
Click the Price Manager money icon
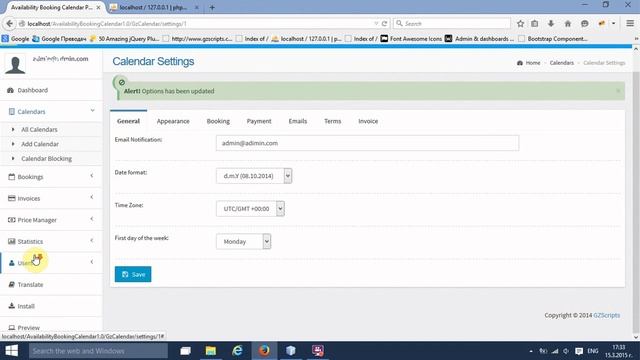click(x=11, y=220)
